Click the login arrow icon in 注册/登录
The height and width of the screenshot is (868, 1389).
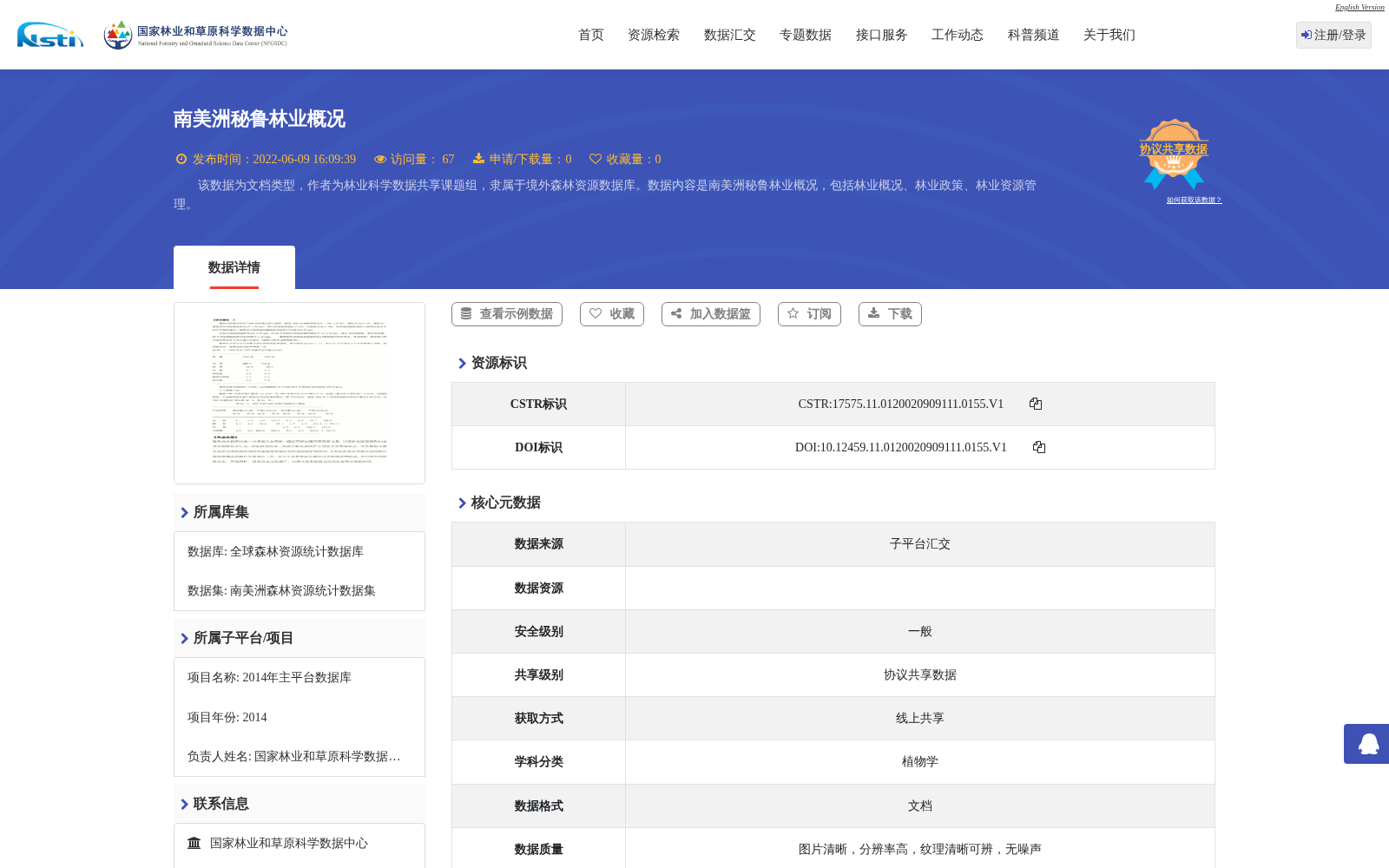(x=1307, y=35)
